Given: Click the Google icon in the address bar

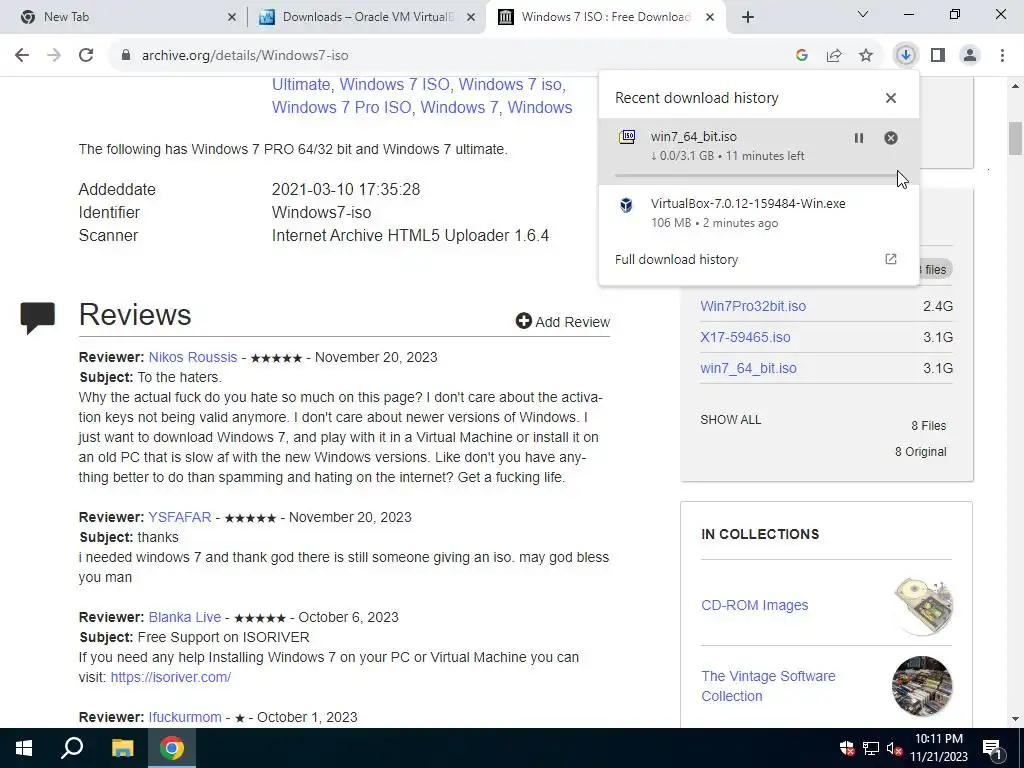Looking at the screenshot, I should (x=802, y=56).
